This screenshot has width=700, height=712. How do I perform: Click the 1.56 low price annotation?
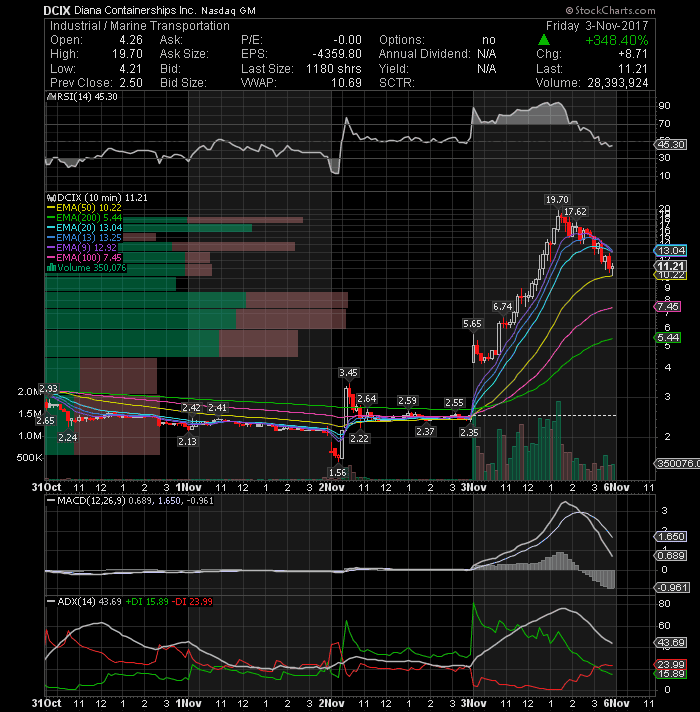[x=337, y=473]
